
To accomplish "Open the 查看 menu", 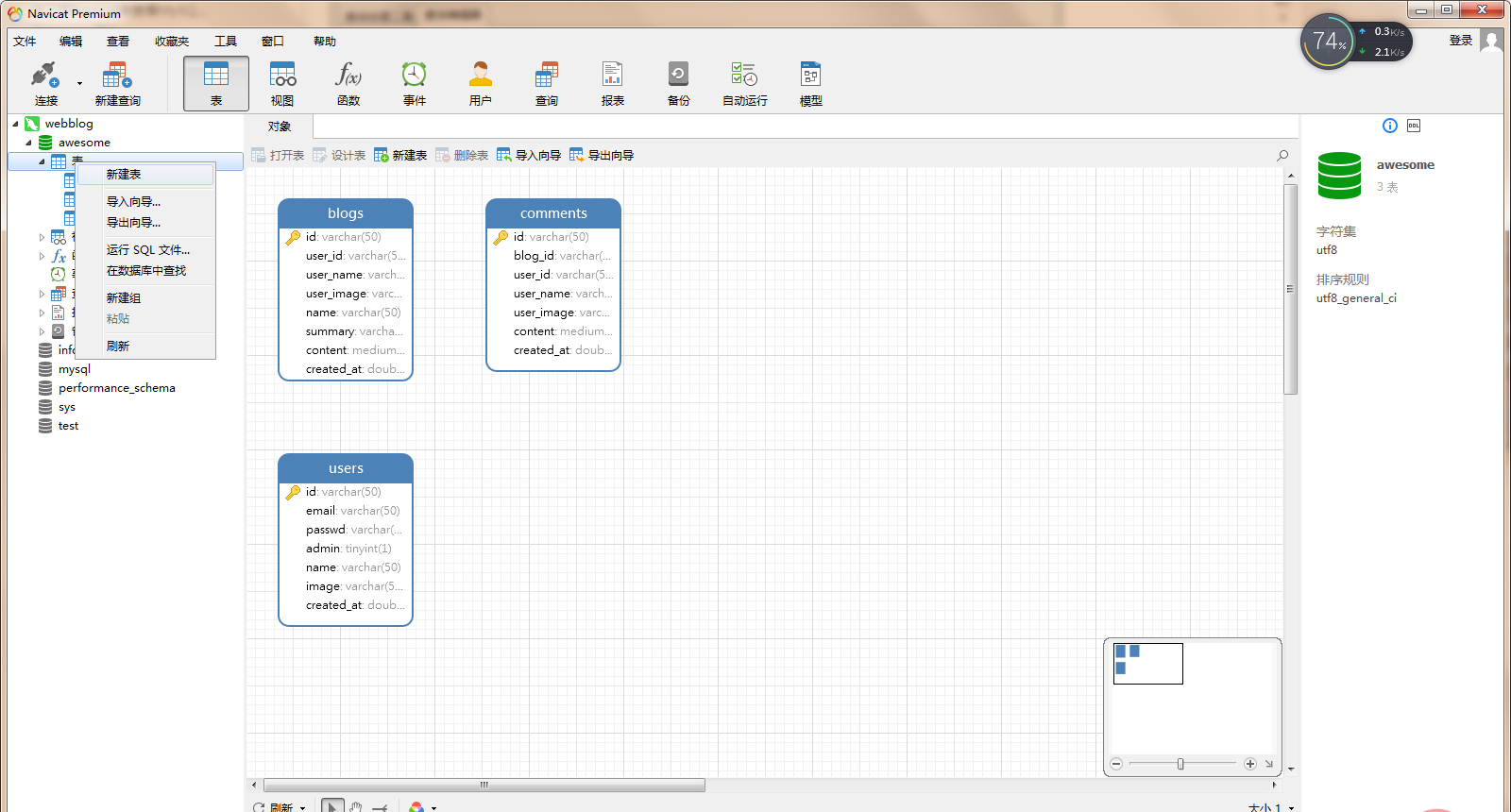I will tap(118, 41).
